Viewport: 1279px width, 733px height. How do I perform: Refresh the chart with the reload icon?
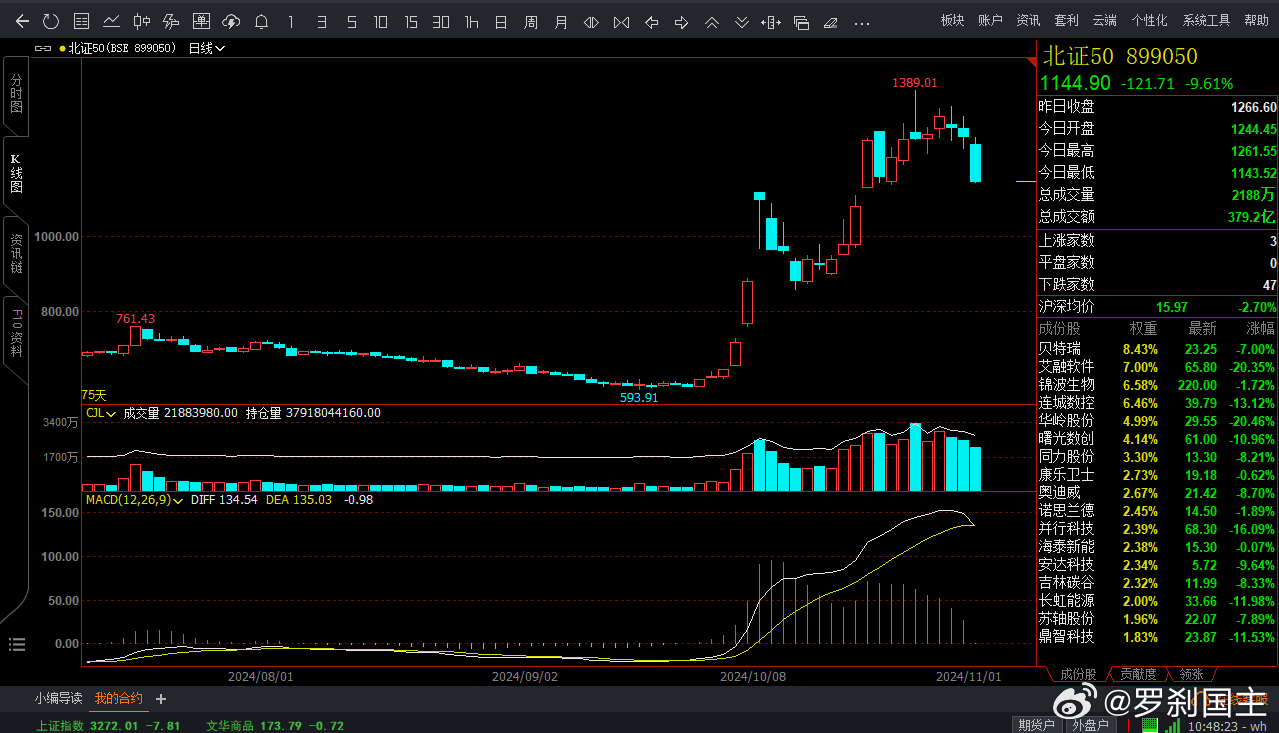51,21
